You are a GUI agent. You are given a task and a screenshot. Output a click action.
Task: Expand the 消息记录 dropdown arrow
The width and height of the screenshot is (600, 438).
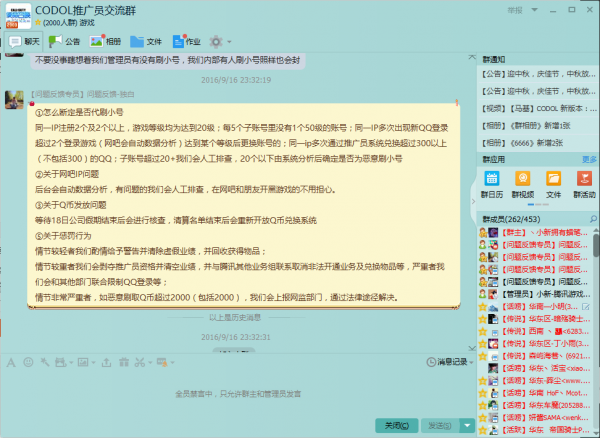pyautogui.click(x=471, y=362)
